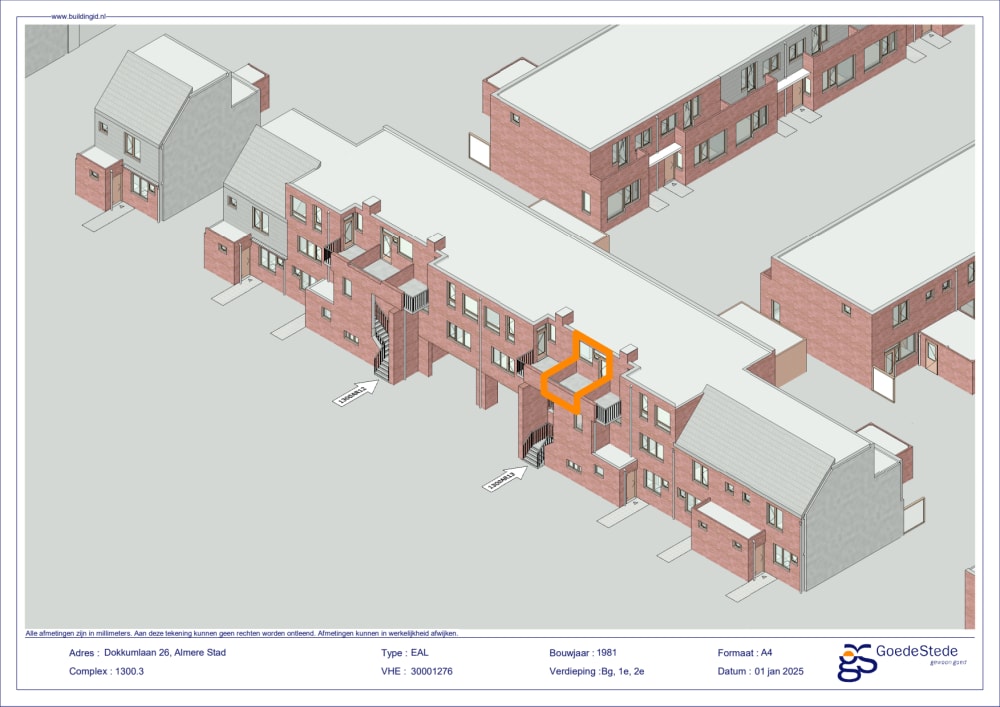Select the text 'Complex : 1300.3'
Screen dimensions: 1000x707
(107, 671)
